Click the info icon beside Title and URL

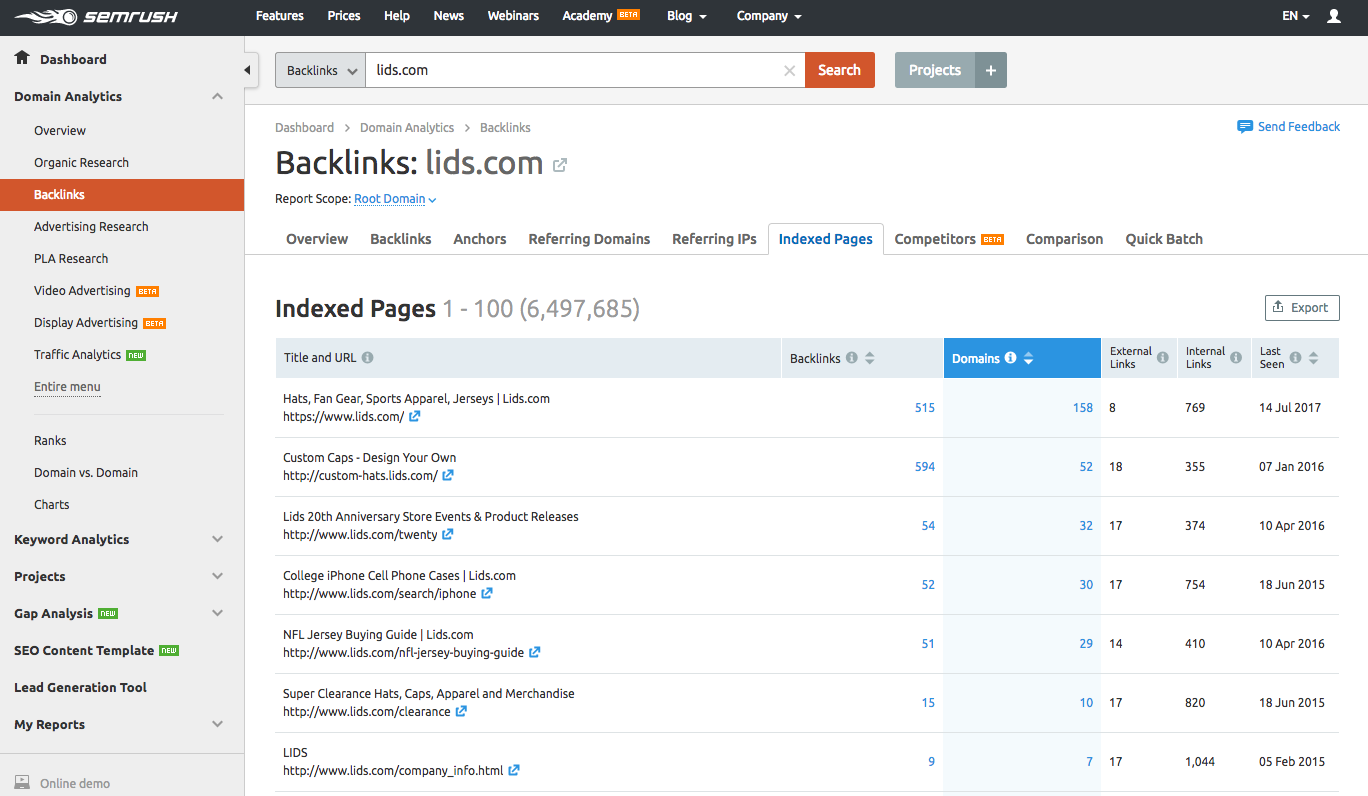click(367, 358)
